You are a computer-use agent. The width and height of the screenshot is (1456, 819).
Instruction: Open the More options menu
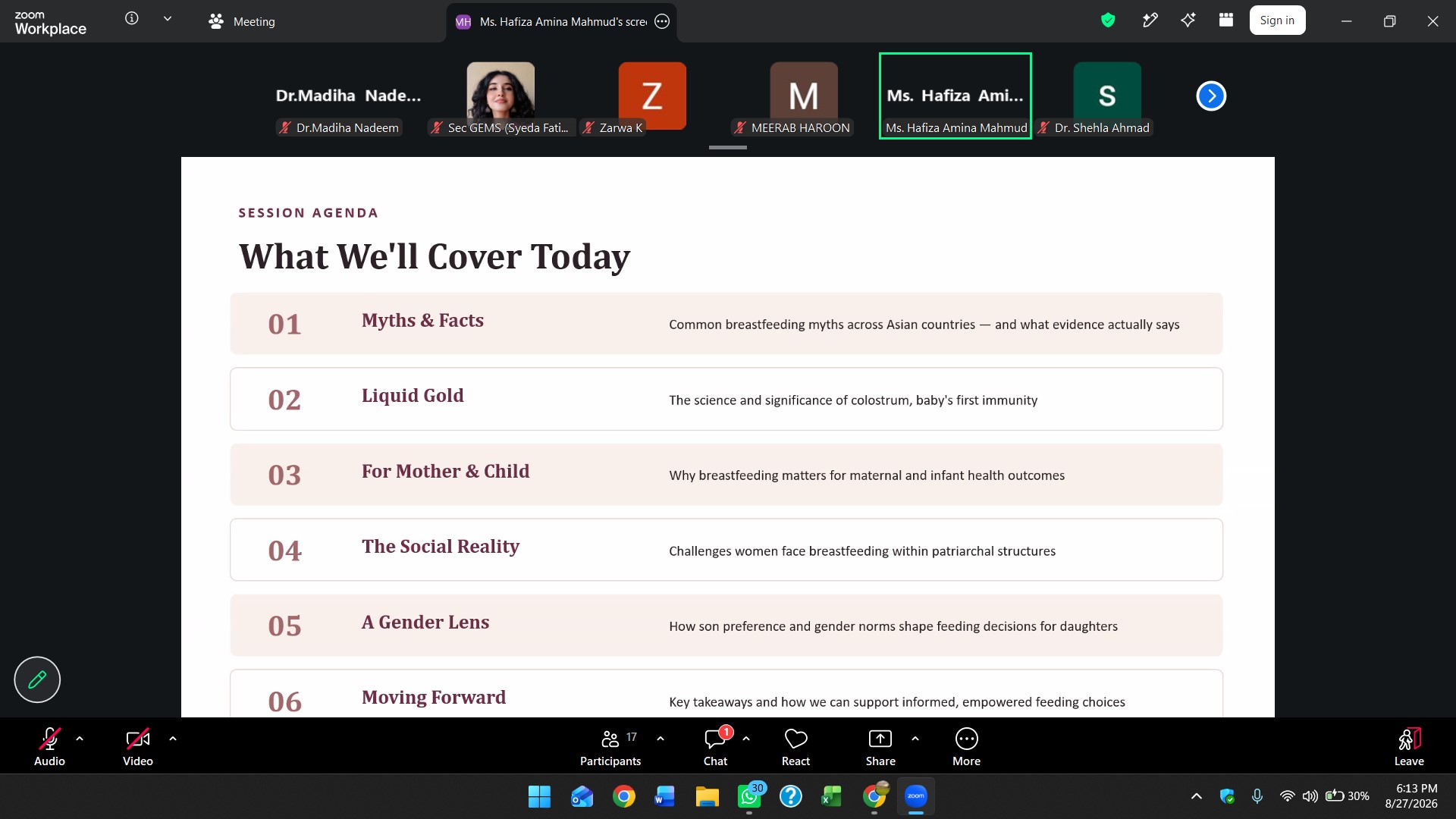(x=966, y=747)
